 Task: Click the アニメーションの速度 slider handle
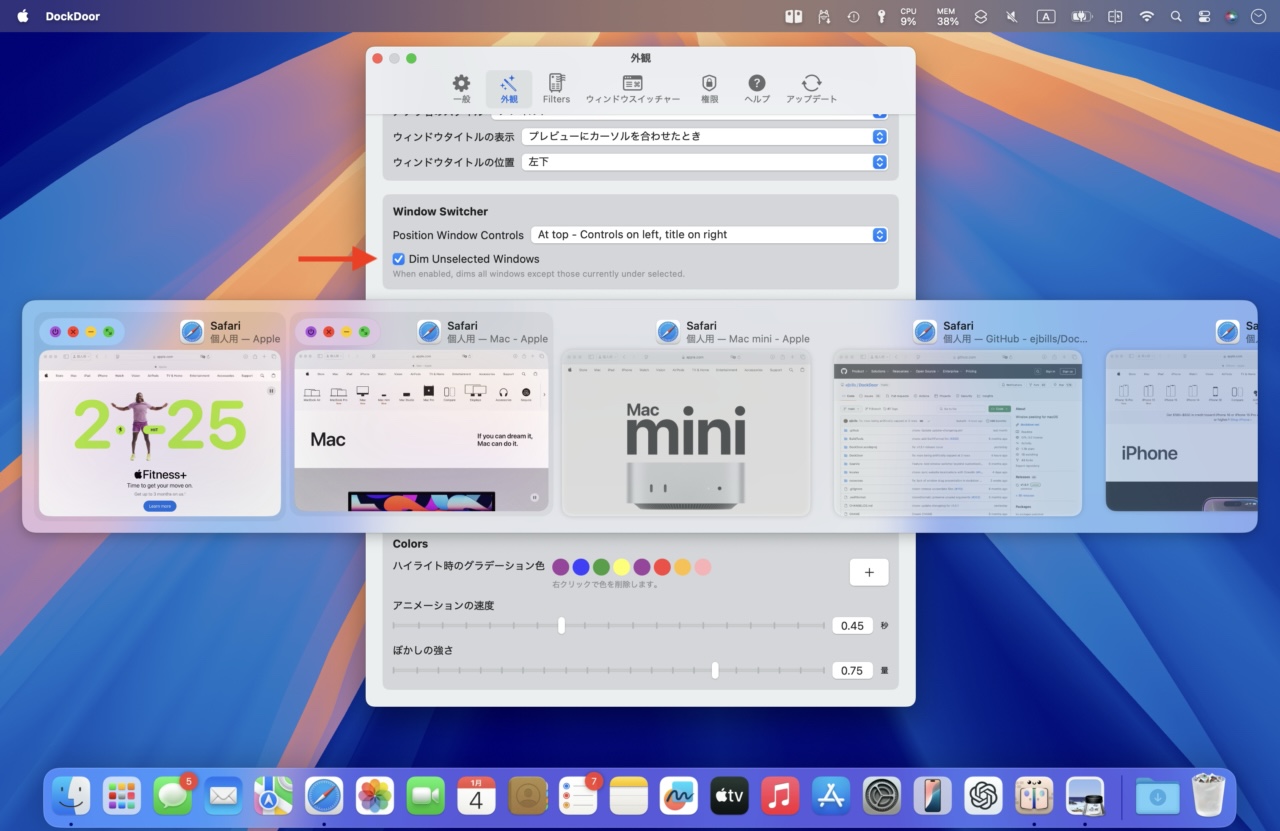(561, 626)
